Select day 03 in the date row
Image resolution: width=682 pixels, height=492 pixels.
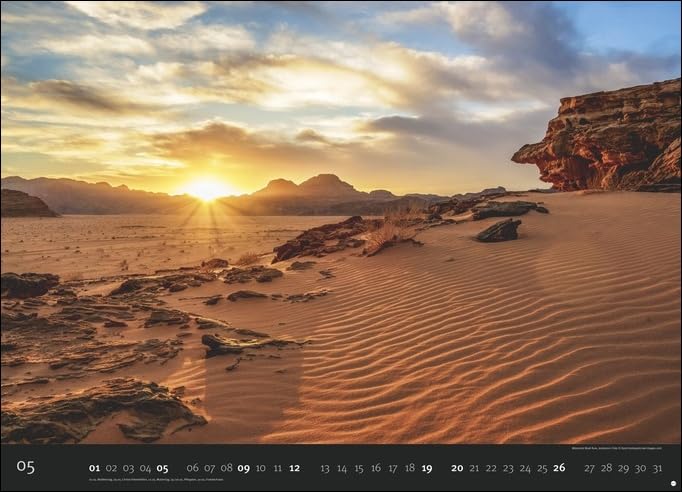pos(128,469)
